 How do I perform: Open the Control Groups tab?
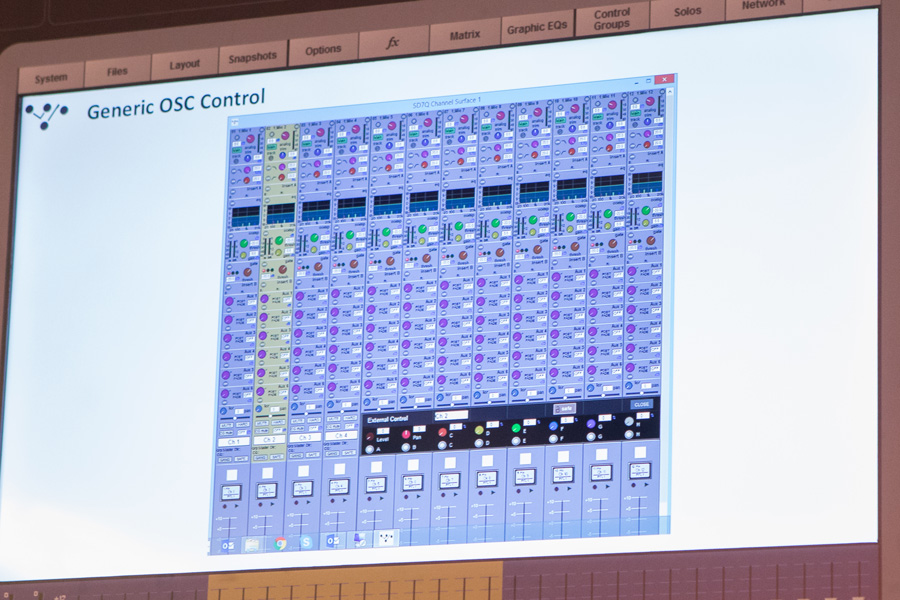pos(612,19)
